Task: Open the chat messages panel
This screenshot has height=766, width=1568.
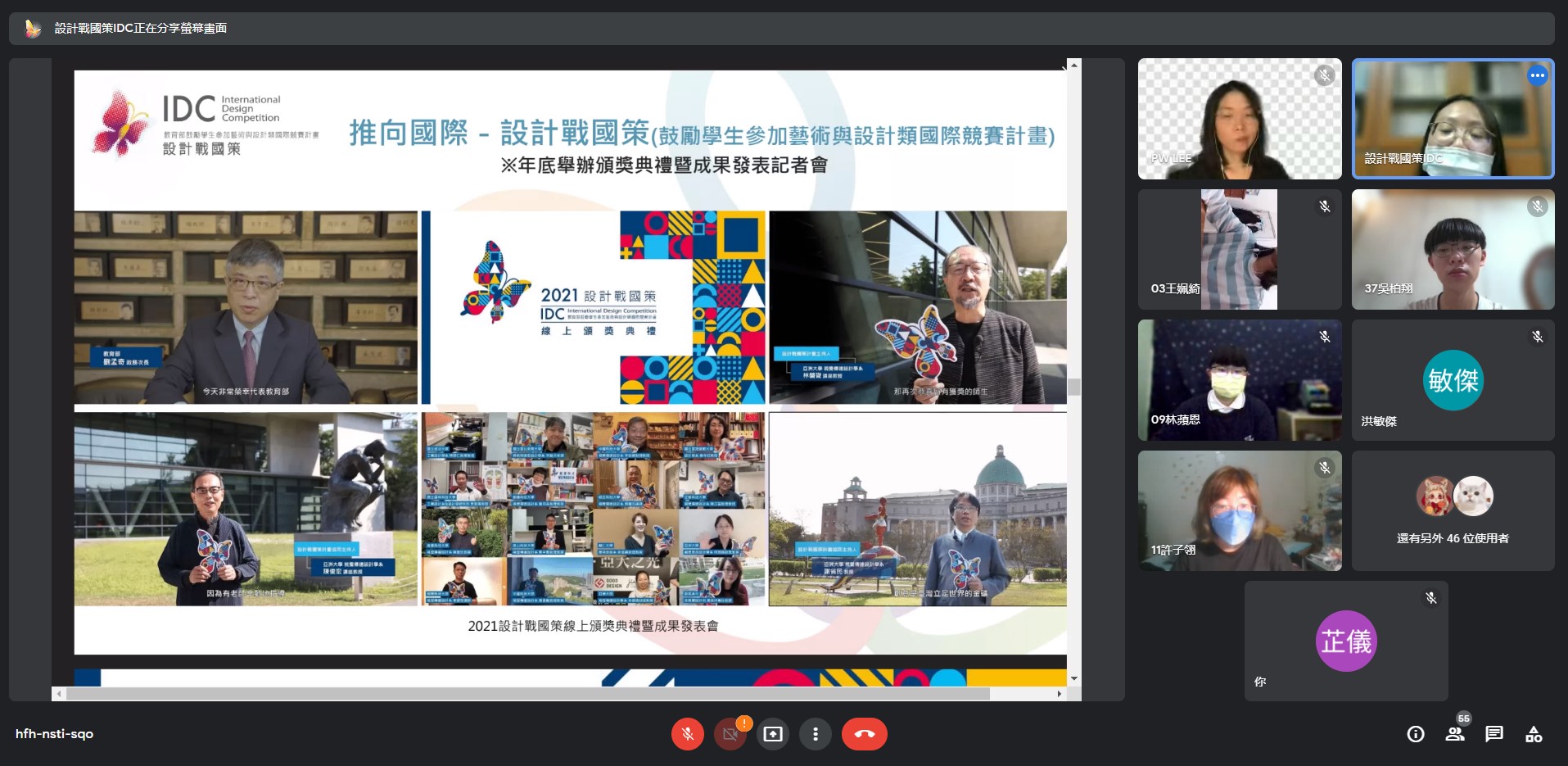Action: [1494, 734]
